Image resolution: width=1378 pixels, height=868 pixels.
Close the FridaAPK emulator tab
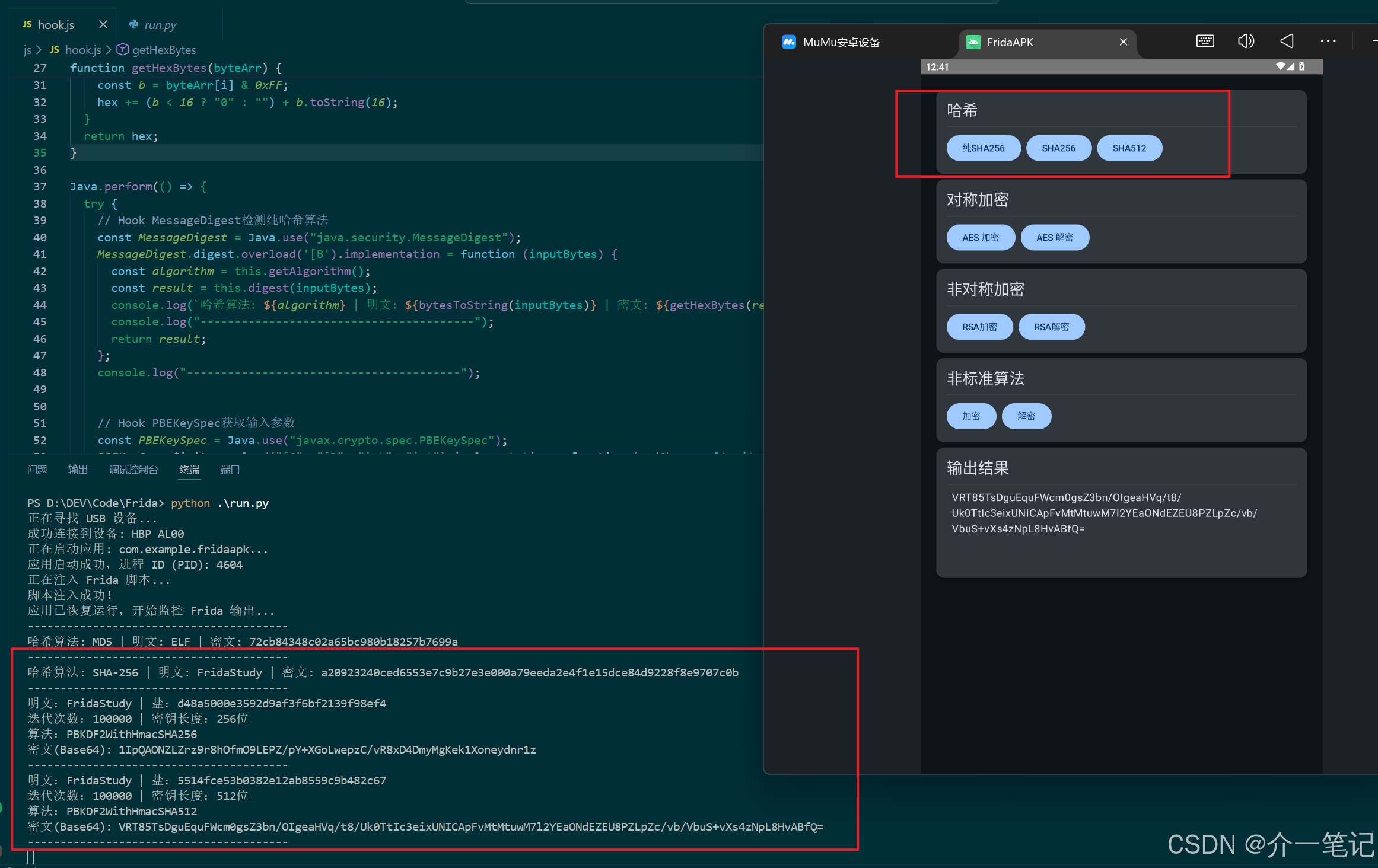pyautogui.click(x=1123, y=42)
